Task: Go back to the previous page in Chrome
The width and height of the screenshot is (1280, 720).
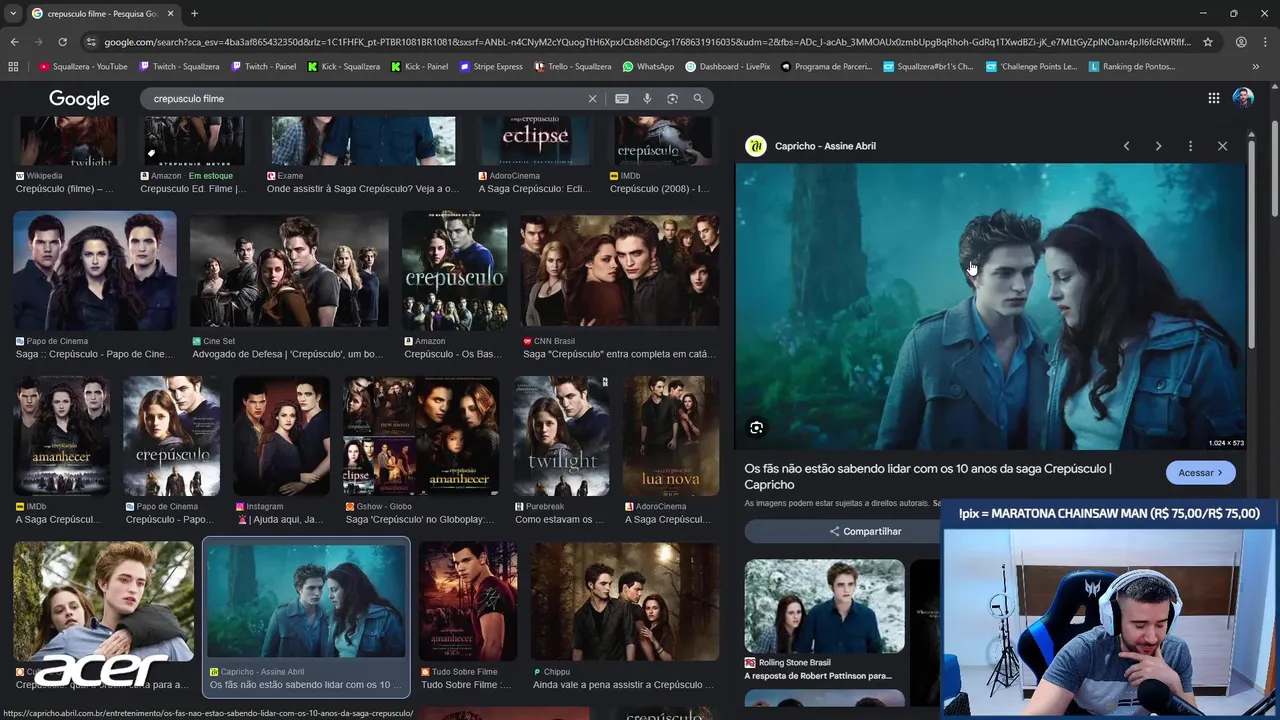Action: click(x=14, y=42)
